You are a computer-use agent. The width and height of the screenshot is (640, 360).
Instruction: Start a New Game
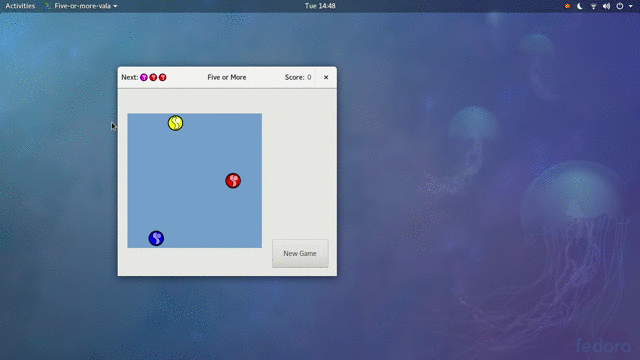coord(300,253)
